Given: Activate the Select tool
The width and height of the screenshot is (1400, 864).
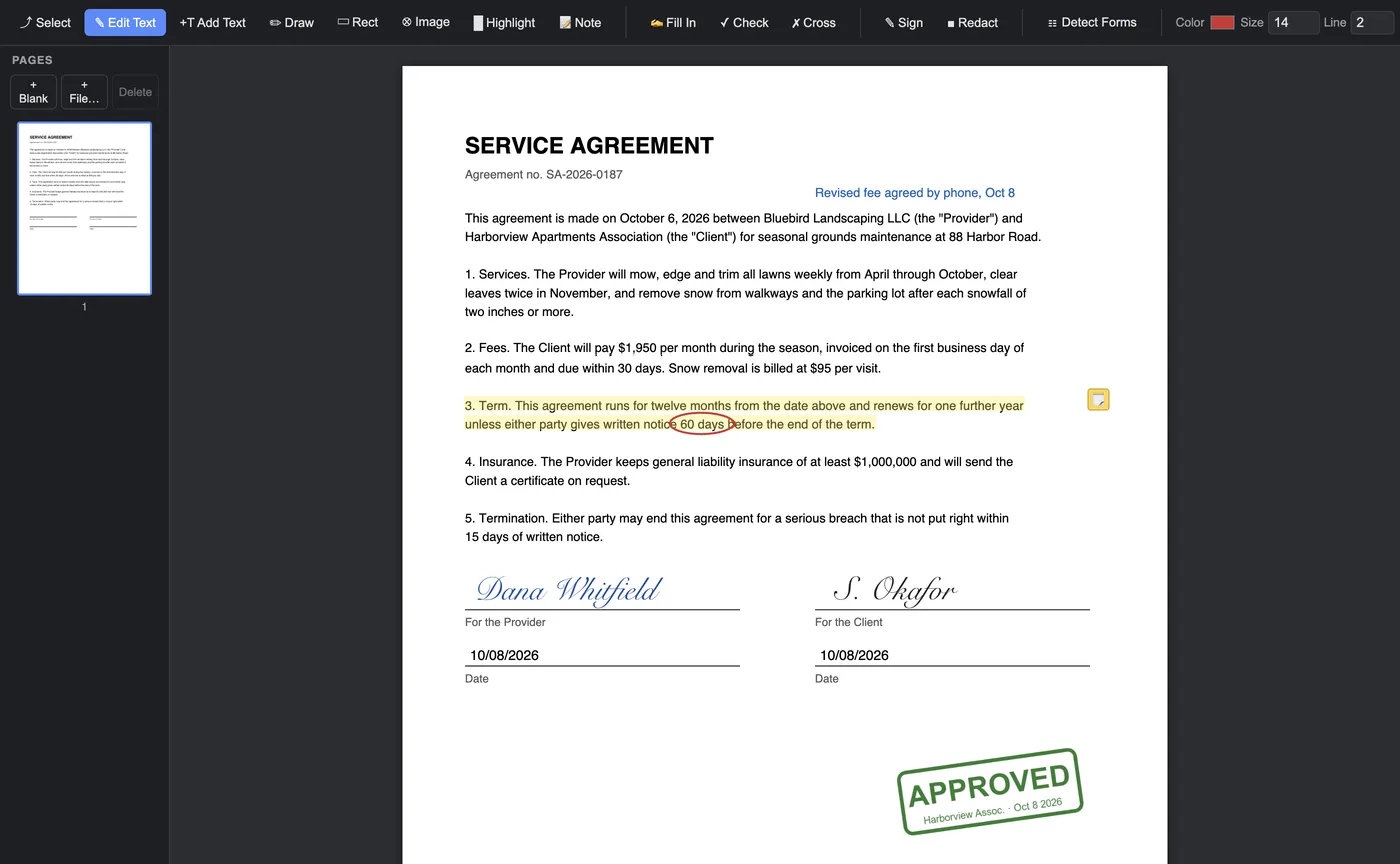Looking at the screenshot, I should coord(45,22).
